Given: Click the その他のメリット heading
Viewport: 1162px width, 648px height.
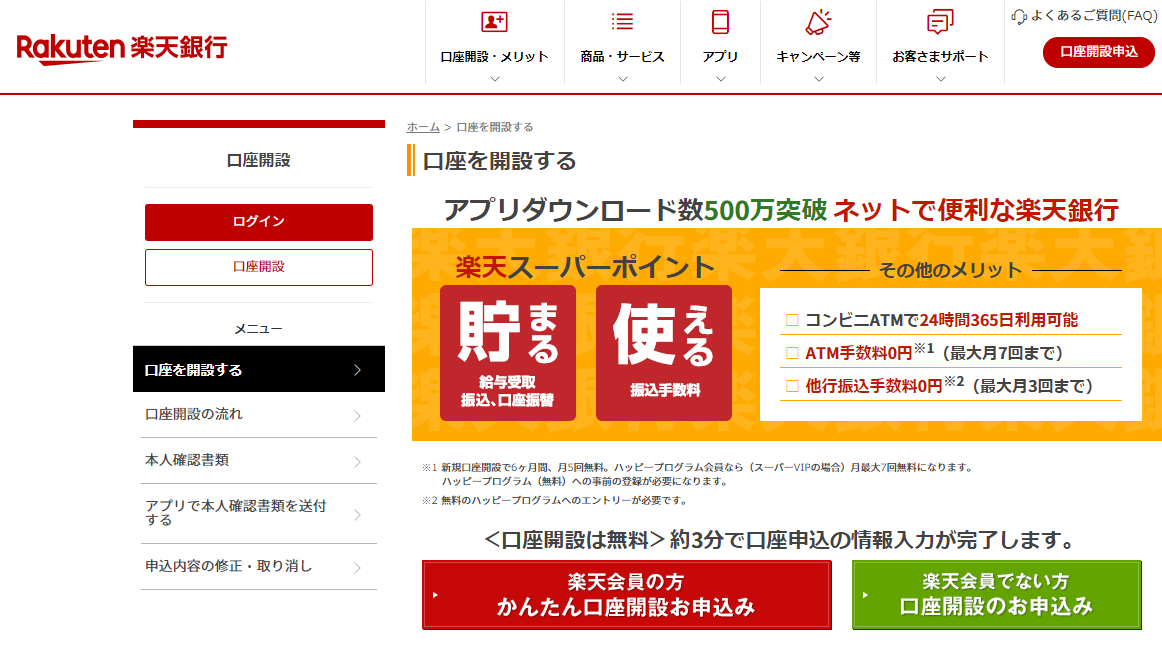Looking at the screenshot, I should tap(950, 271).
